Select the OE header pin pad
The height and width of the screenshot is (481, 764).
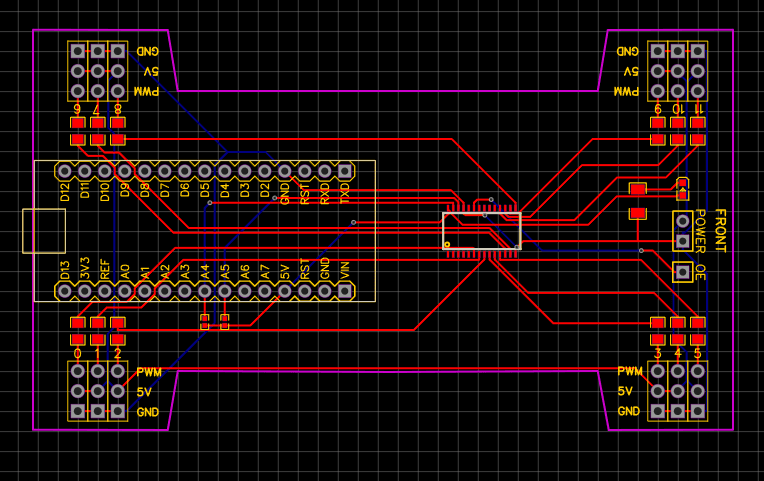coord(682,271)
